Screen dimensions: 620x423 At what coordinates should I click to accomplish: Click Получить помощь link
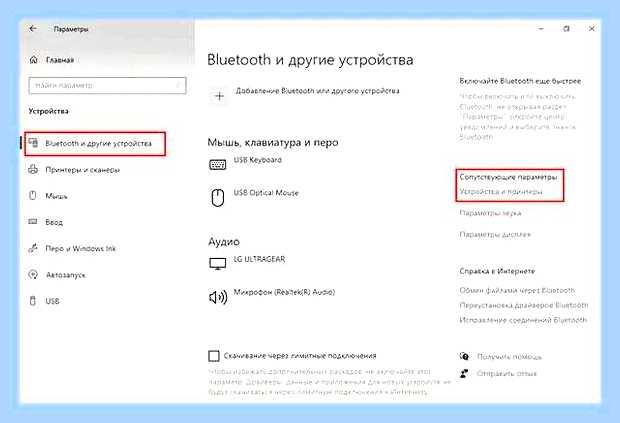(x=509, y=357)
